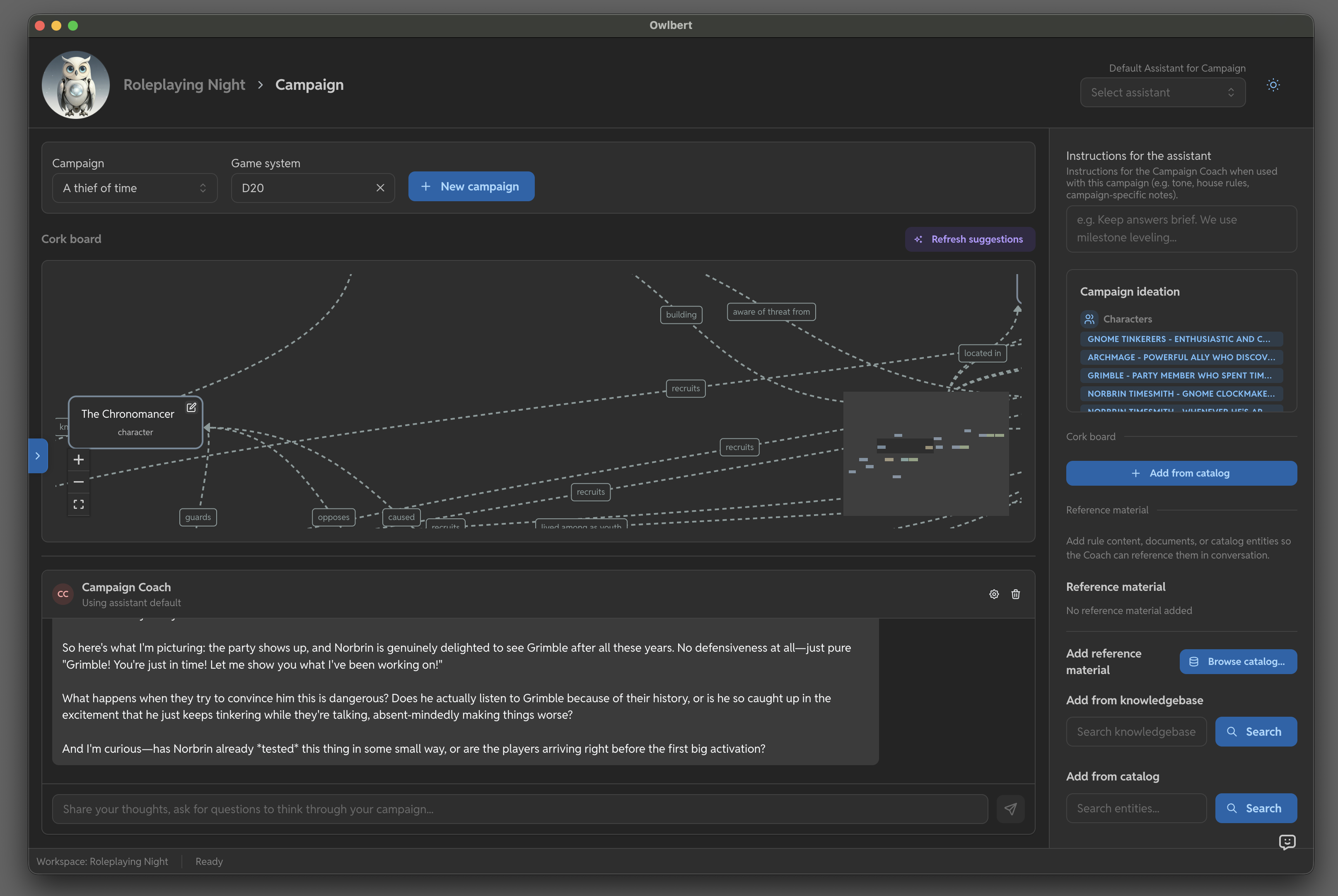Click the New campaign button
The height and width of the screenshot is (896, 1338).
click(x=471, y=186)
